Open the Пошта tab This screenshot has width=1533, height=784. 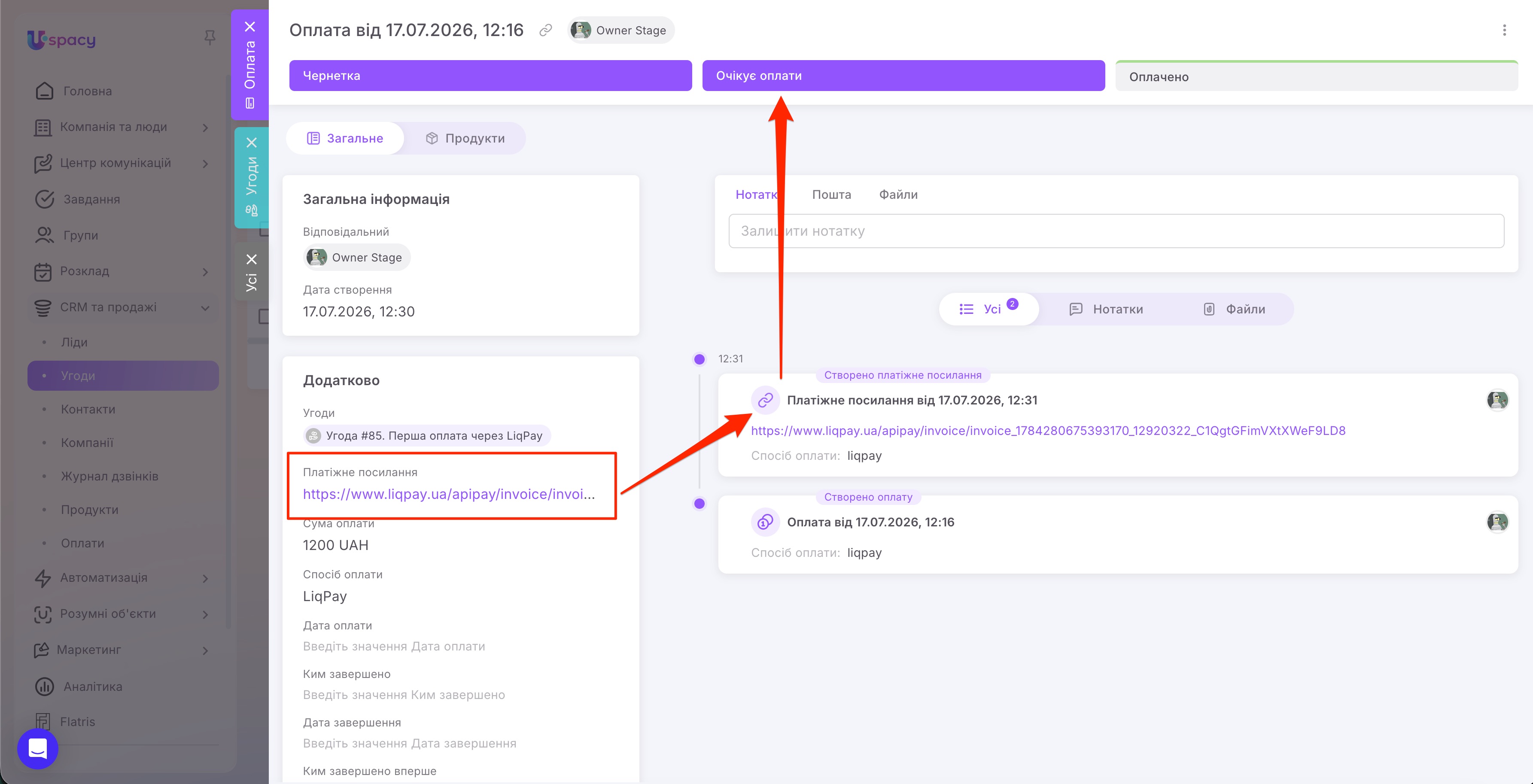click(831, 194)
